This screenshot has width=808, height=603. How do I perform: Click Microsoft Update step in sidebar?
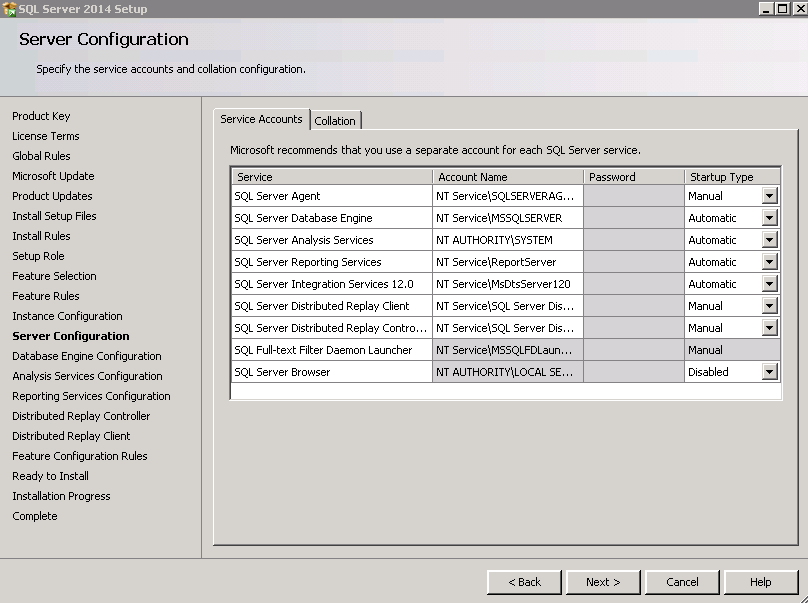tap(53, 176)
